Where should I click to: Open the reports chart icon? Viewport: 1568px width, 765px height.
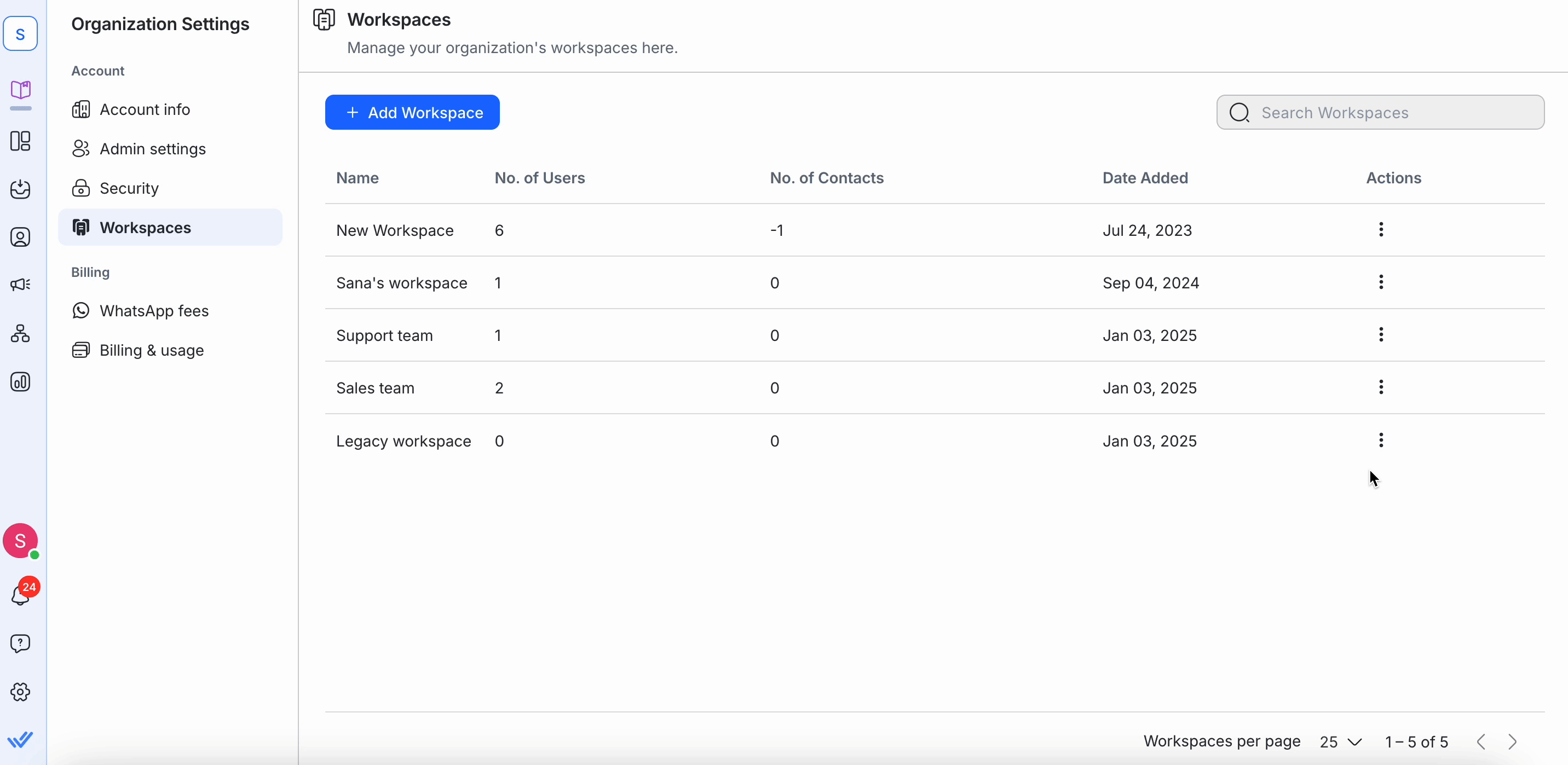coord(20,381)
